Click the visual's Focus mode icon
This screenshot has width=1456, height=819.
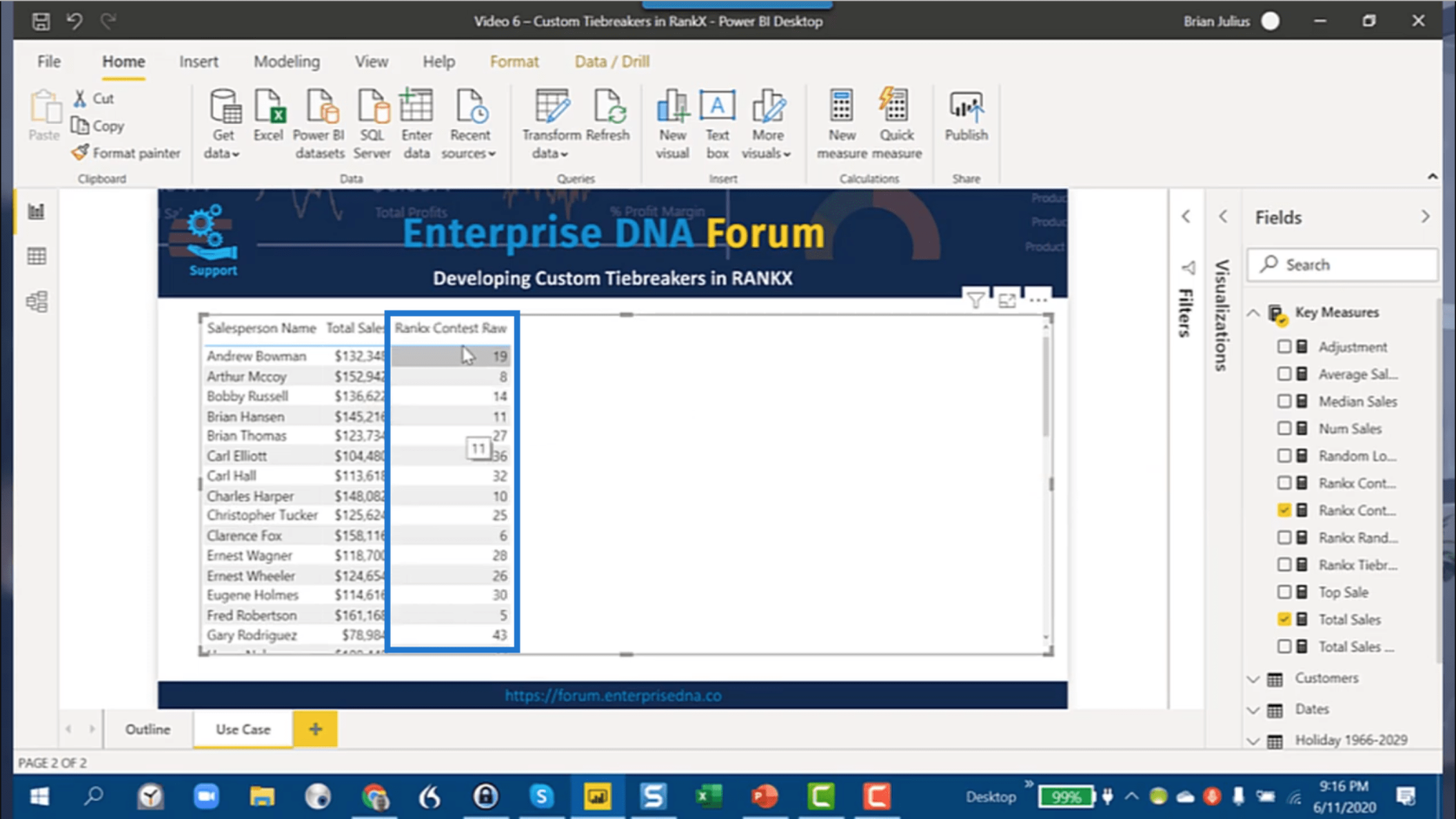(1007, 301)
